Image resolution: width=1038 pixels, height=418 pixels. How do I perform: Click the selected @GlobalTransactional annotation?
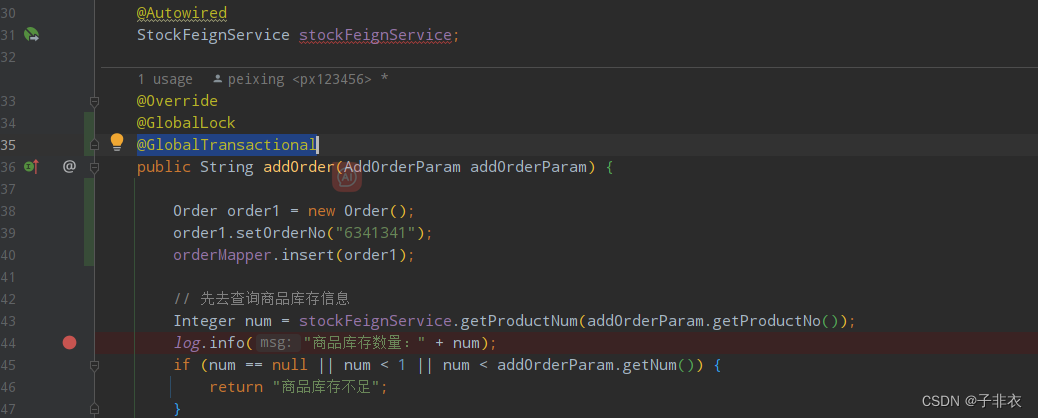[x=227, y=144]
